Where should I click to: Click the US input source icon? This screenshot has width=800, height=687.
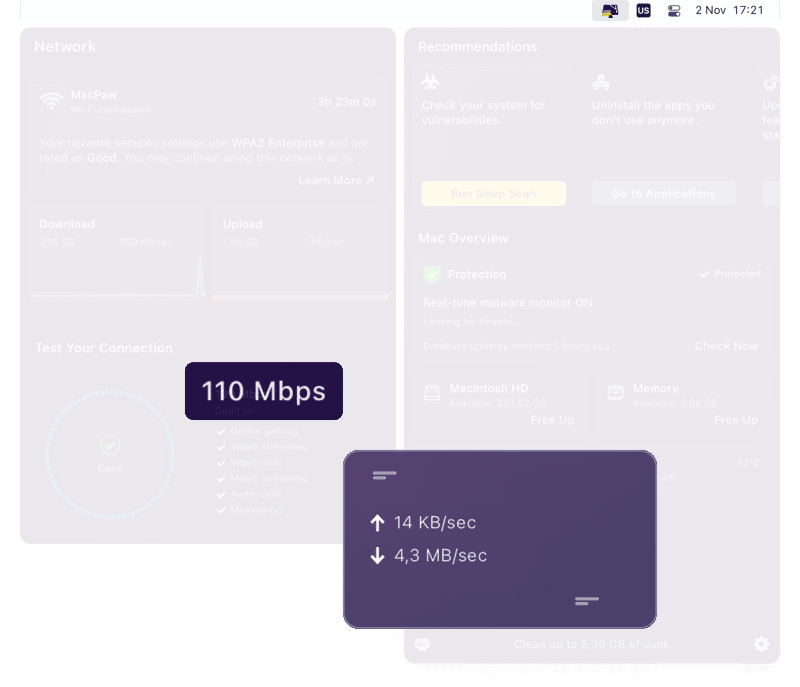coord(643,10)
